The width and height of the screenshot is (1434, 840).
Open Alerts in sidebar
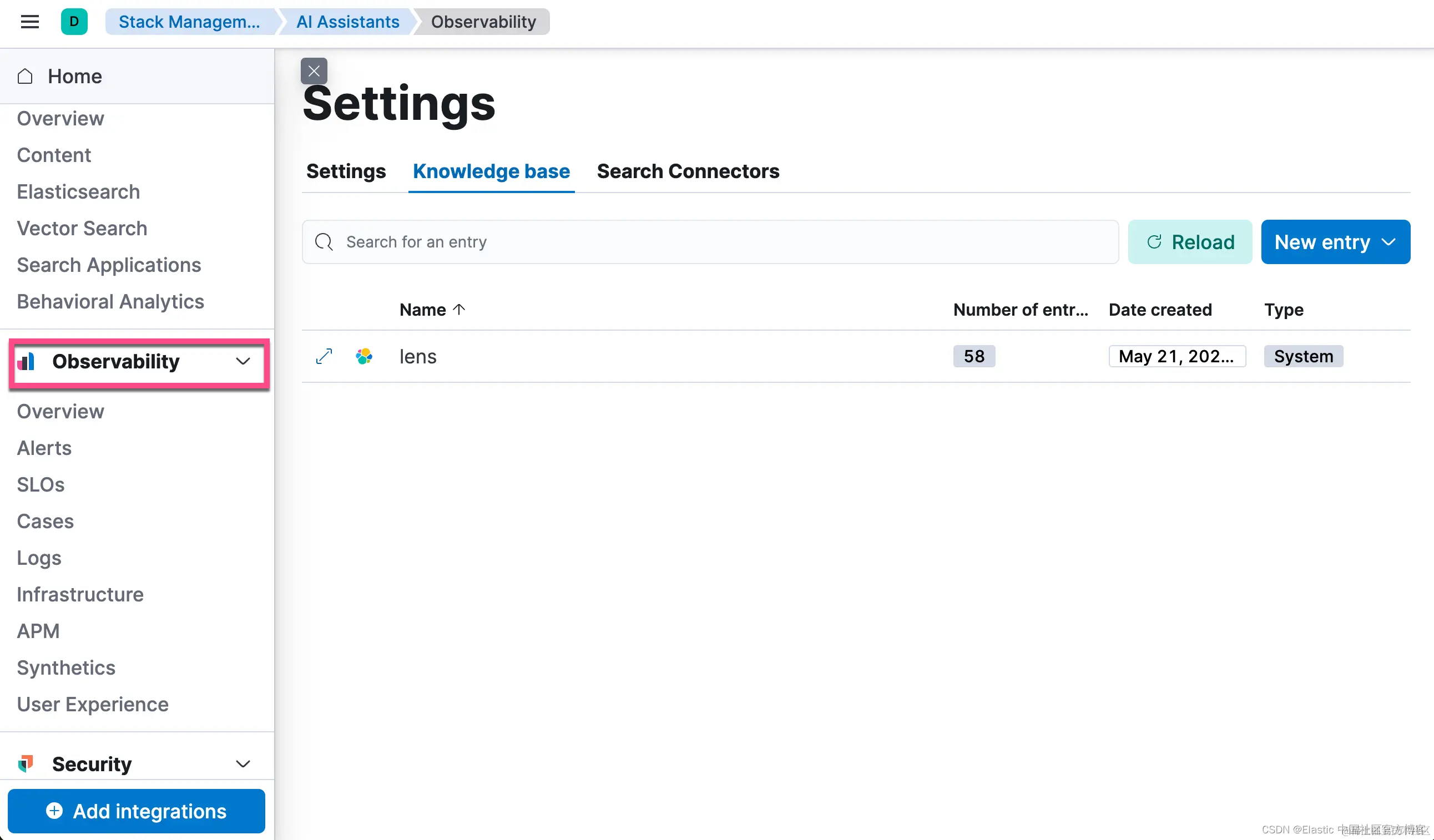coord(44,448)
